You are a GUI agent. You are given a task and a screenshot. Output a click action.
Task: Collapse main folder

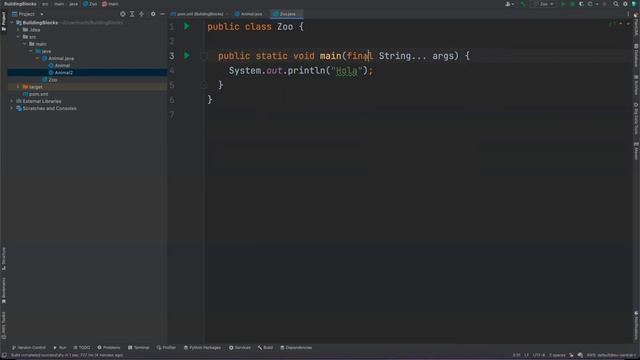coord(24,44)
